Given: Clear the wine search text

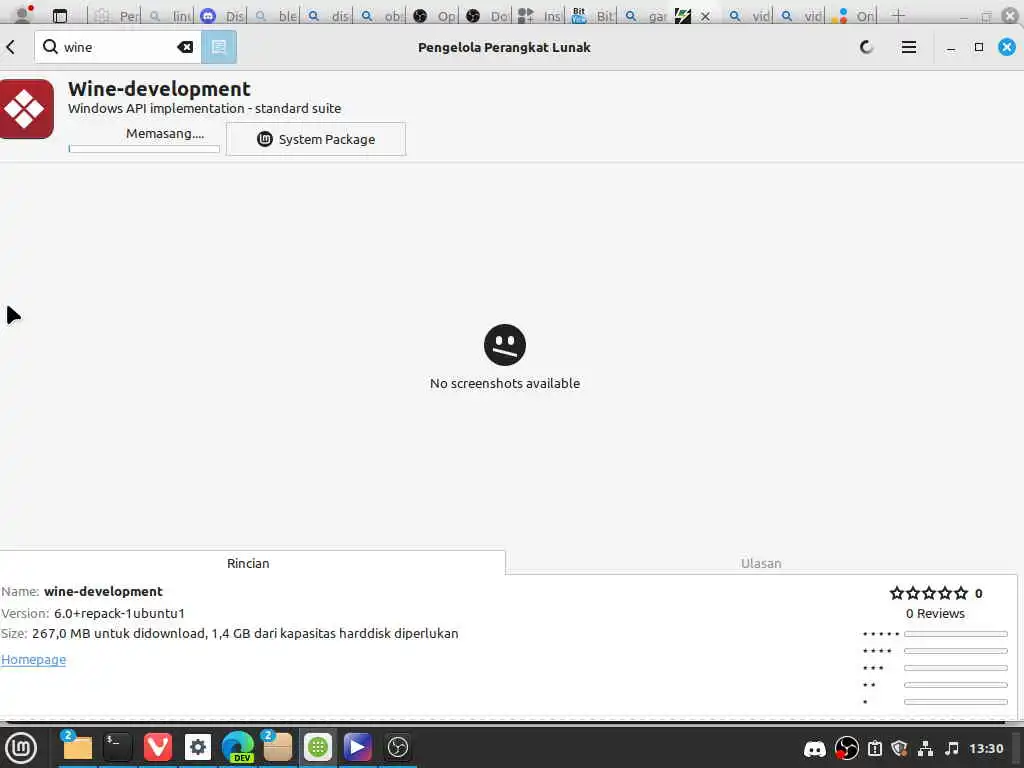Looking at the screenshot, I should coord(185,47).
